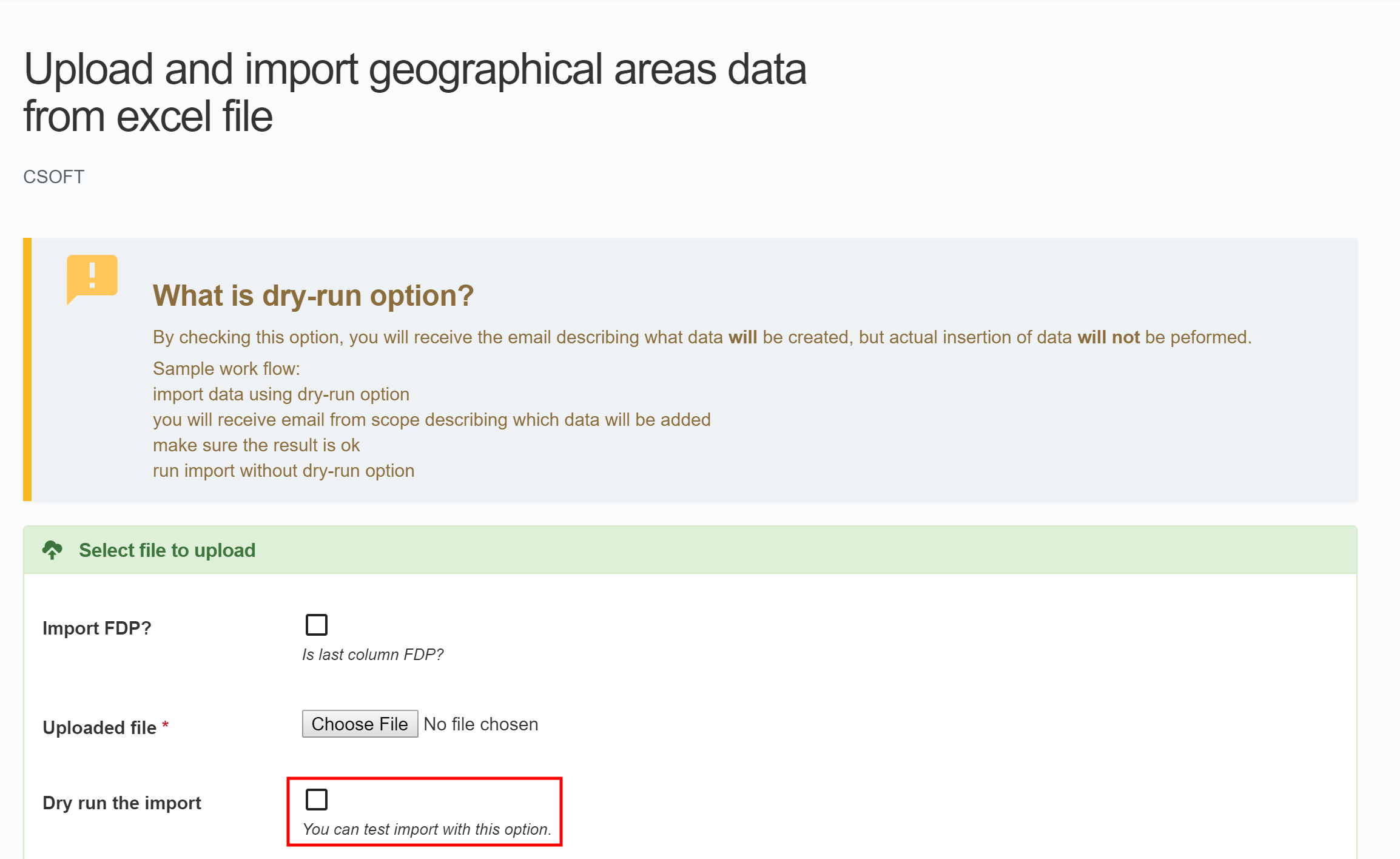This screenshot has width=1400, height=859.
Task: Click the yellow exclamation warning icon
Action: pyautogui.click(x=92, y=278)
